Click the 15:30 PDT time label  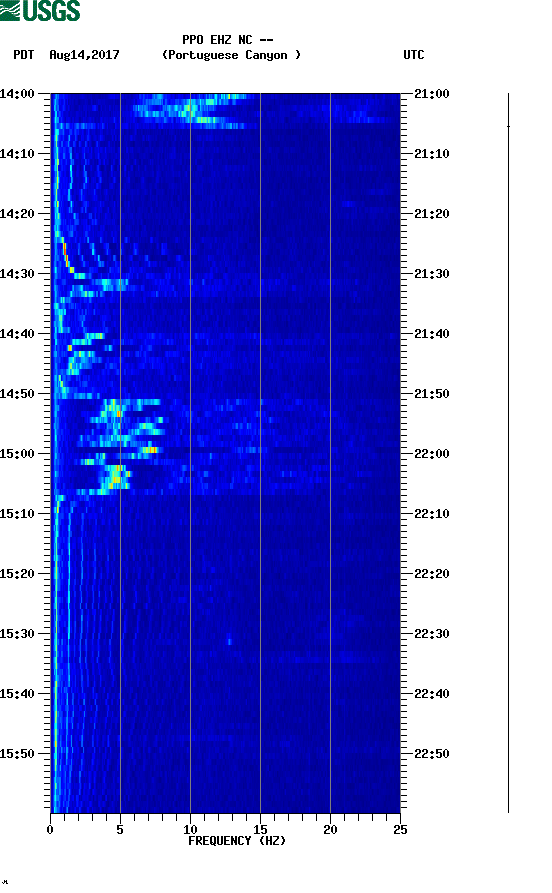(x=17, y=634)
